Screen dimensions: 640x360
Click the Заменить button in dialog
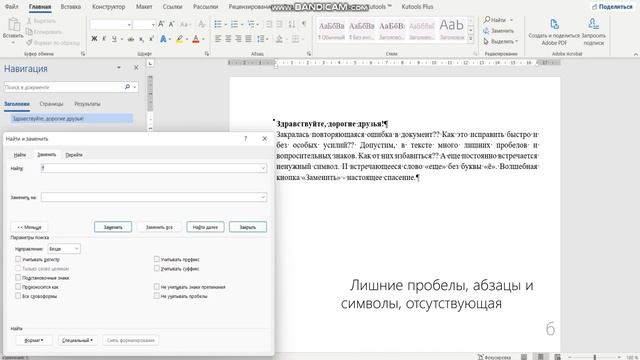(113, 227)
